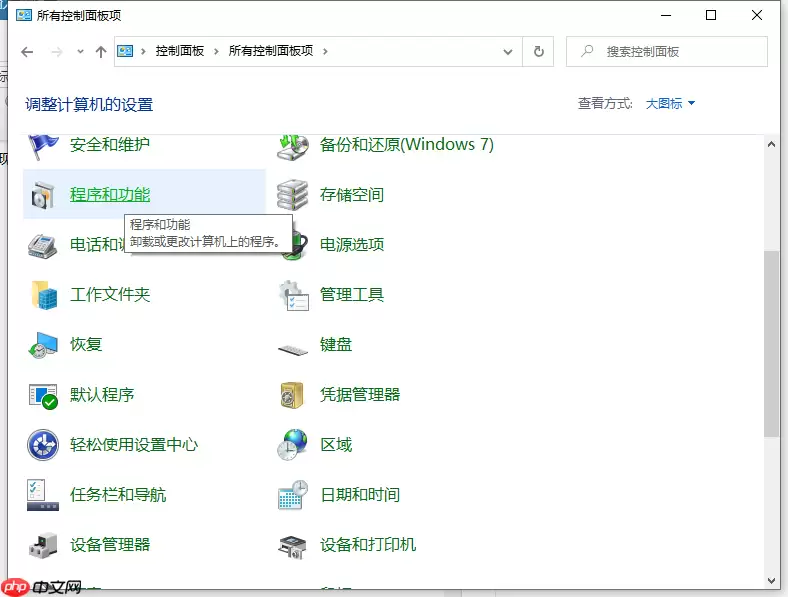The height and width of the screenshot is (597, 788).
Task: Open the 电源选项 link
Action: pyautogui.click(x=352, y=245)
